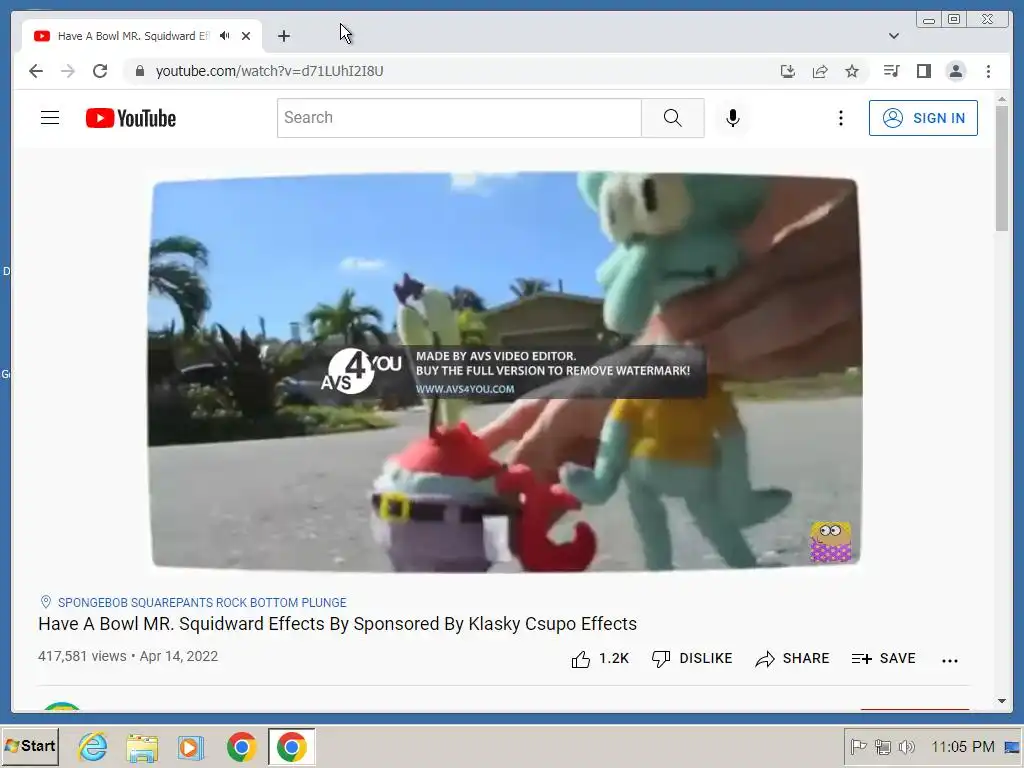Click show desktop icon beside the clock
This screenshot has width=1024, height=768.
point(1012,746)
